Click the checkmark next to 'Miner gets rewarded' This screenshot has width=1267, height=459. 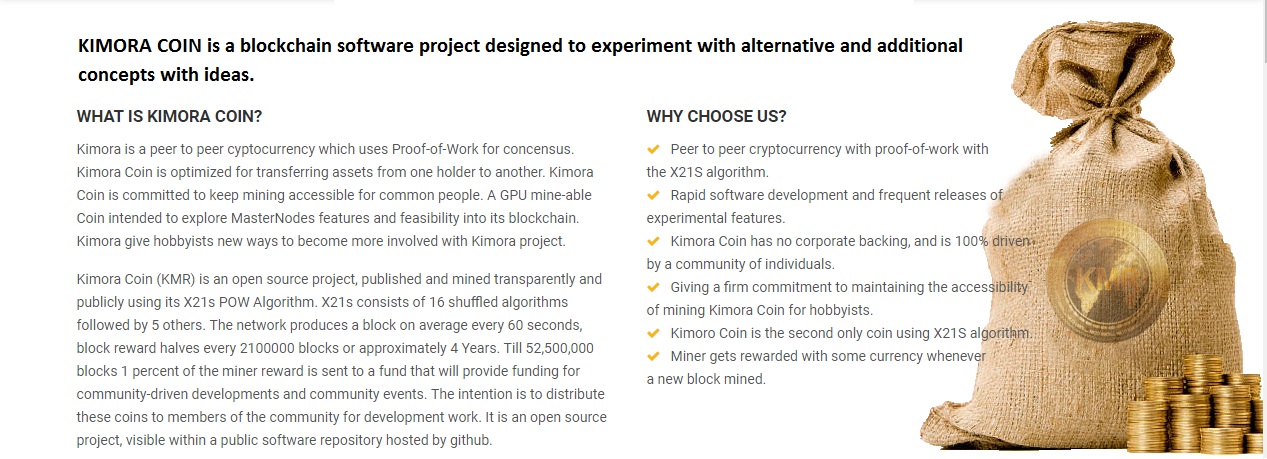[x=653, y=356]
